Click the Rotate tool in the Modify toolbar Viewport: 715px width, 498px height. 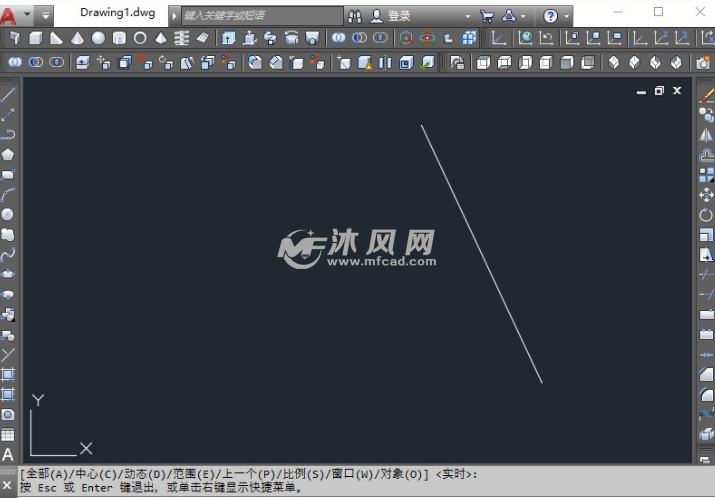(706, 215)
